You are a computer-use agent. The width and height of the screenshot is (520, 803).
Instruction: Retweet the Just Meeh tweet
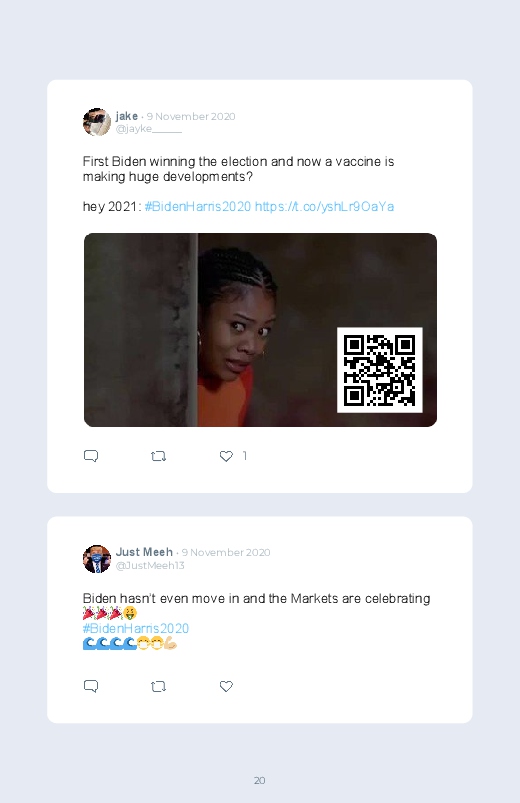158,686
